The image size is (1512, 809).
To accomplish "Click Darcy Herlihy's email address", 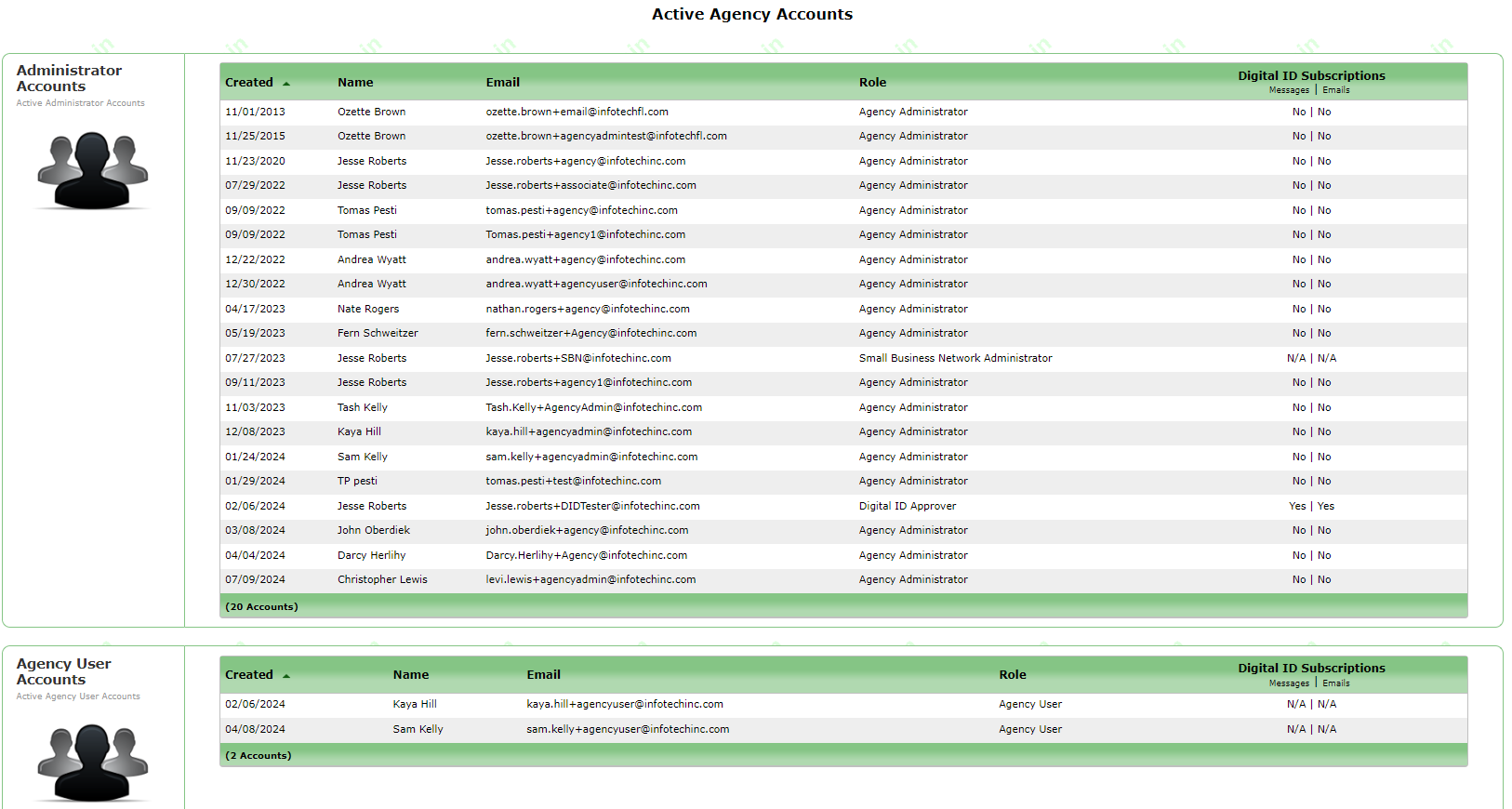I will (x=586, y=555).
